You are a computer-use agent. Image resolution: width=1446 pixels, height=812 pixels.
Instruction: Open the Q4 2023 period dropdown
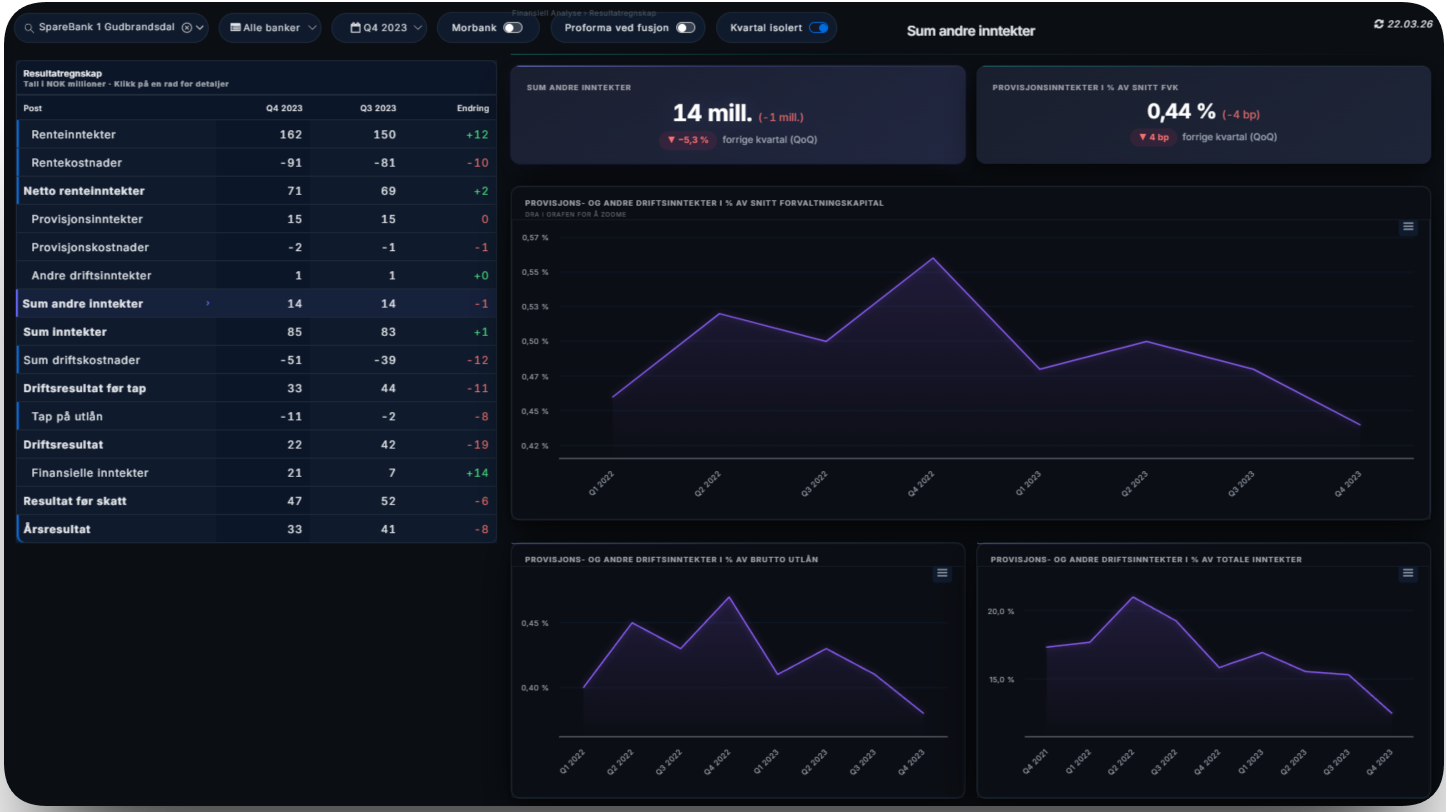(x=379, y=28)
